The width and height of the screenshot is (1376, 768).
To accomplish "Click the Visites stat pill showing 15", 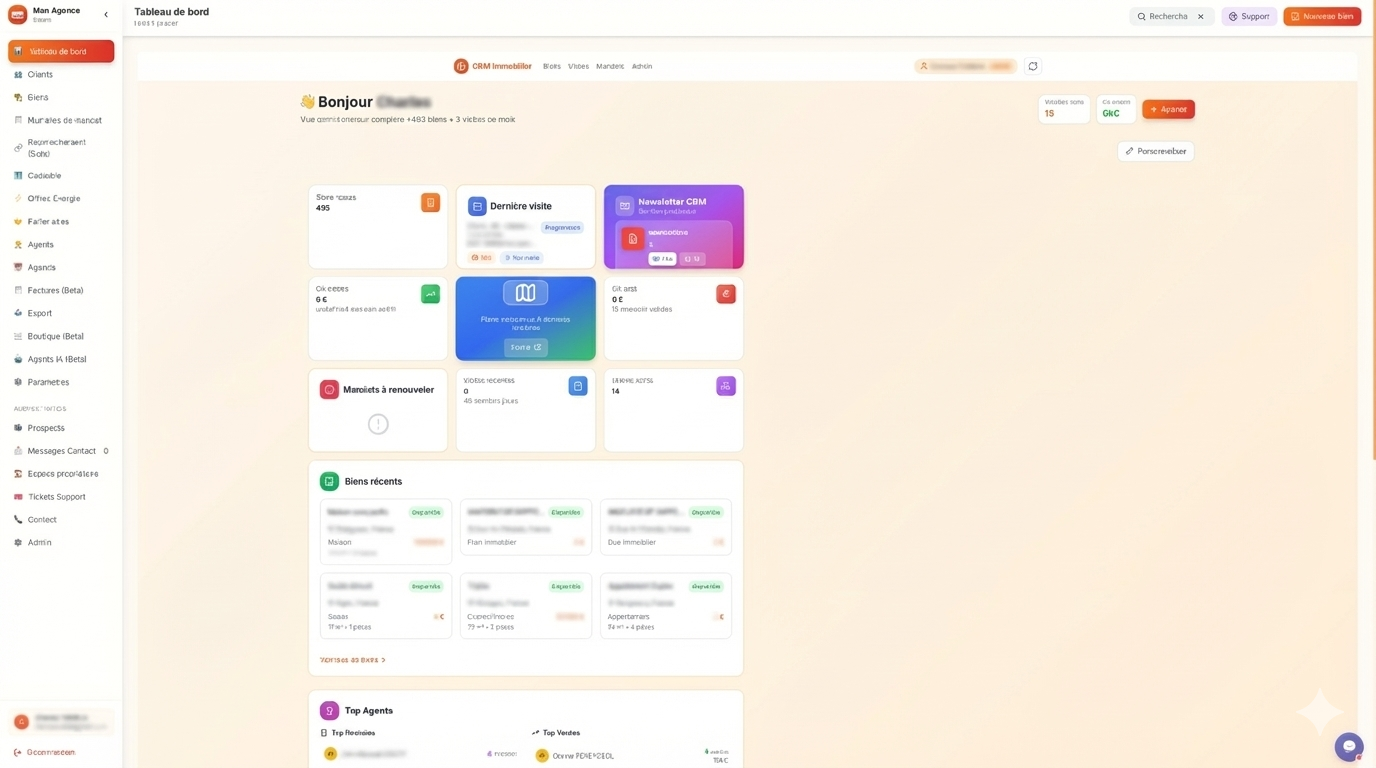I will coord(1064,109).
